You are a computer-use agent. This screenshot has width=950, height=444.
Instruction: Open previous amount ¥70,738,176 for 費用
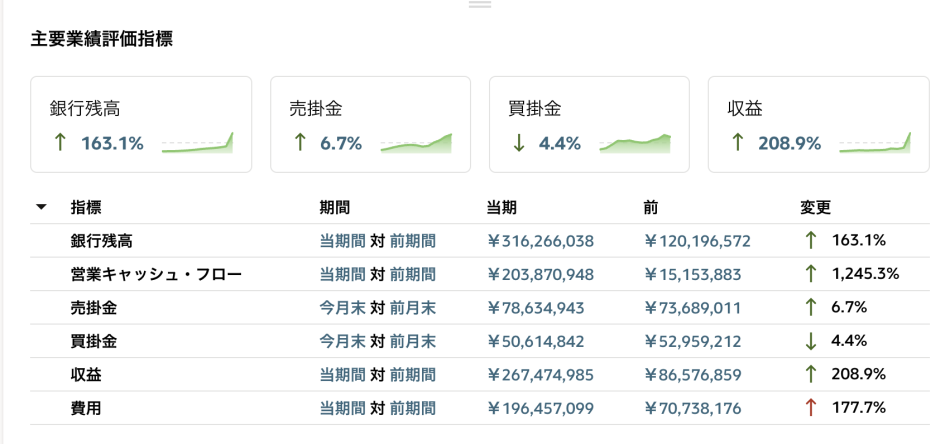[x=692, y=408]
